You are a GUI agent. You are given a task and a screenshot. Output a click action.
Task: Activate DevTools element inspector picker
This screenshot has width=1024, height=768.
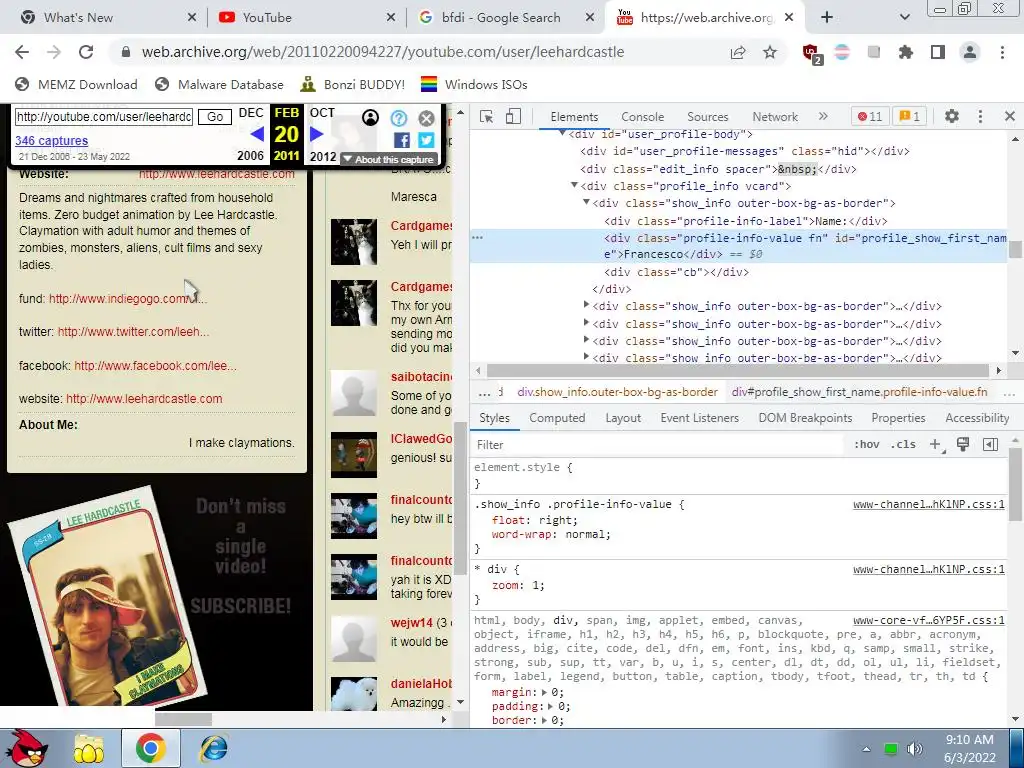(x=487, y=116)
